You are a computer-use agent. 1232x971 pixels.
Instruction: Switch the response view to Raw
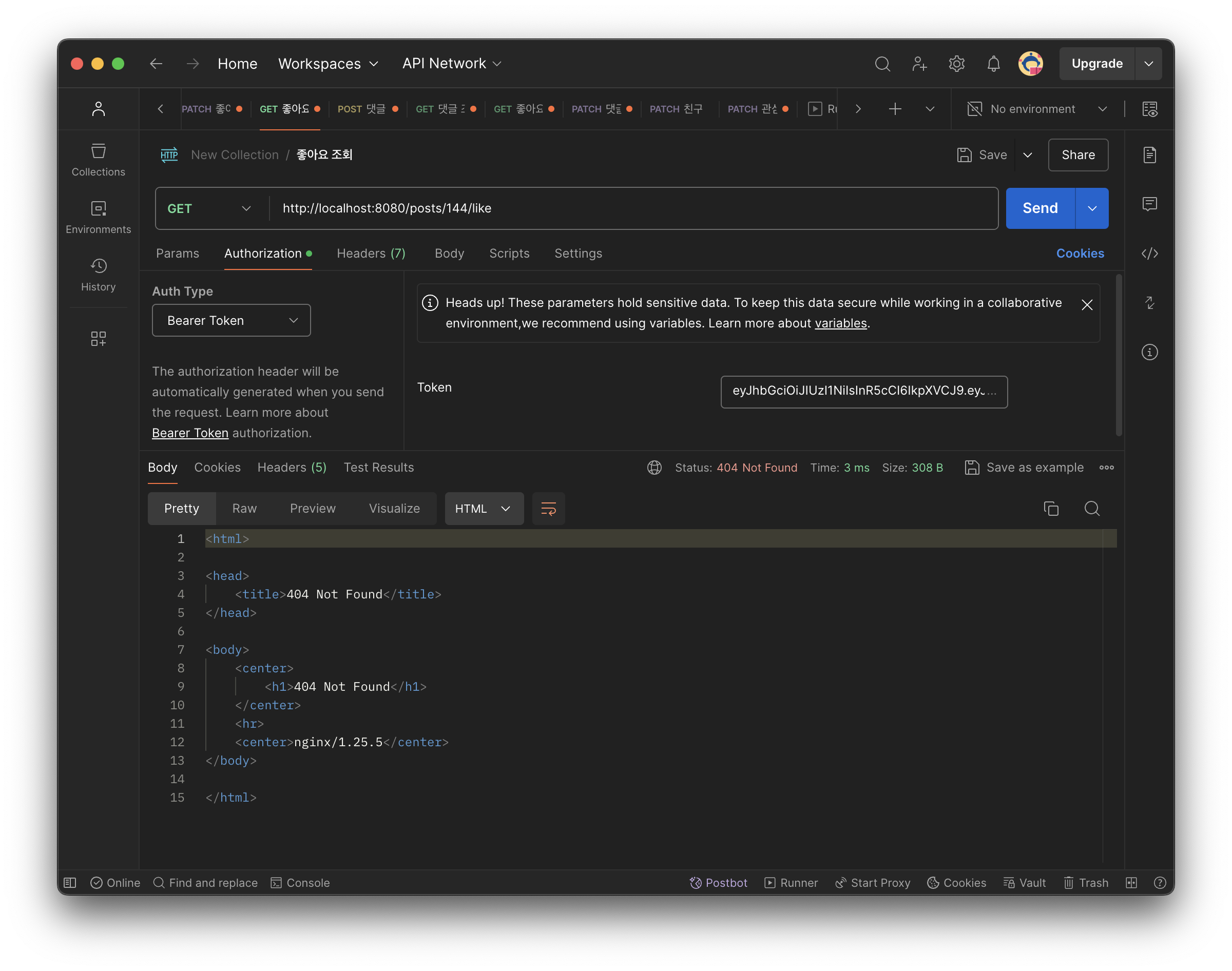(244, 508)
